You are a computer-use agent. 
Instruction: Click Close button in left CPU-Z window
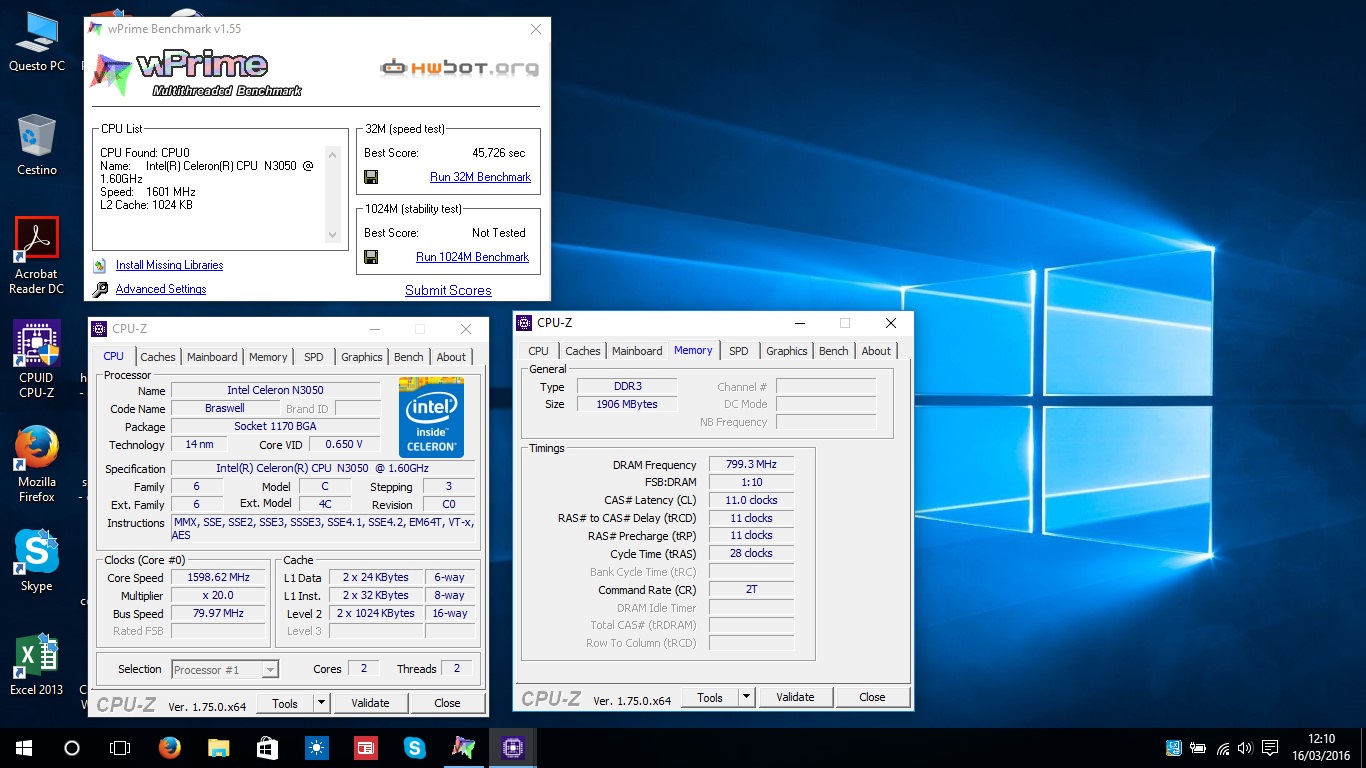click(x=447, y=703)
